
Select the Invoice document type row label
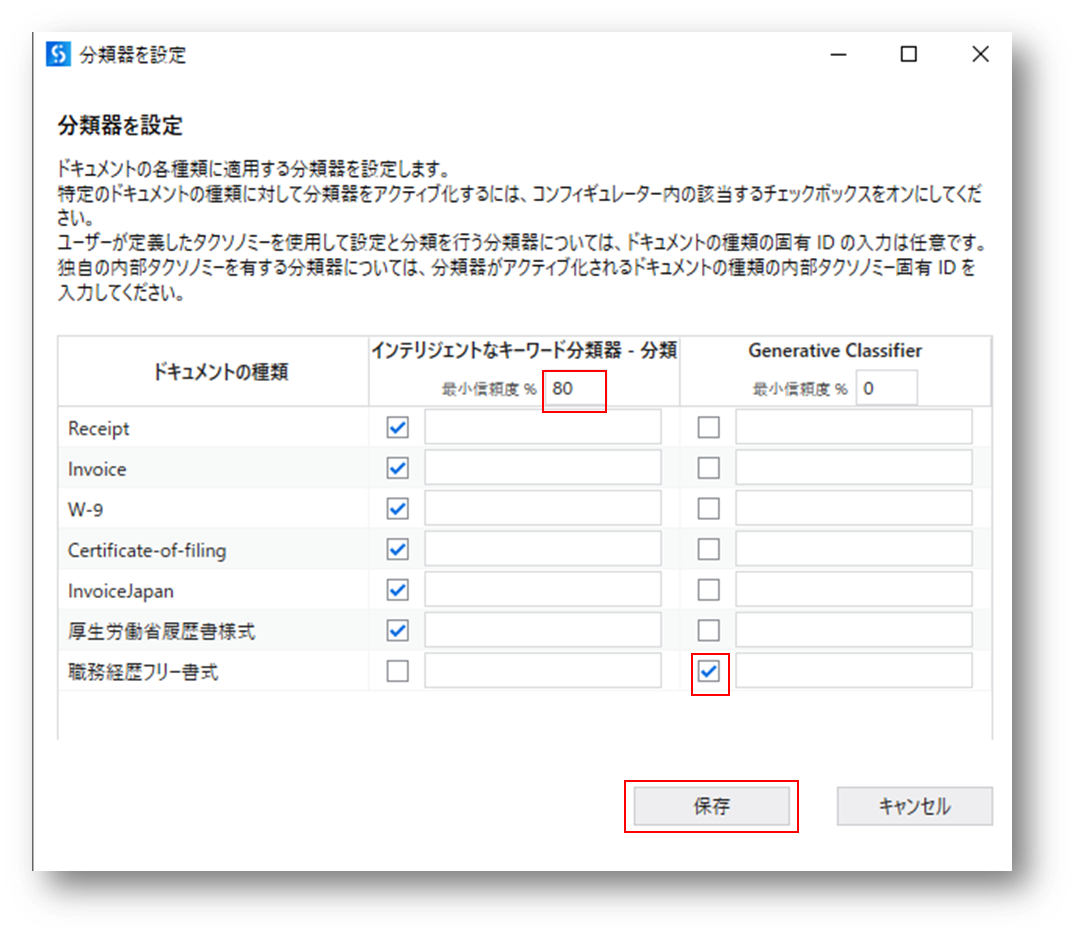(97, 469)
